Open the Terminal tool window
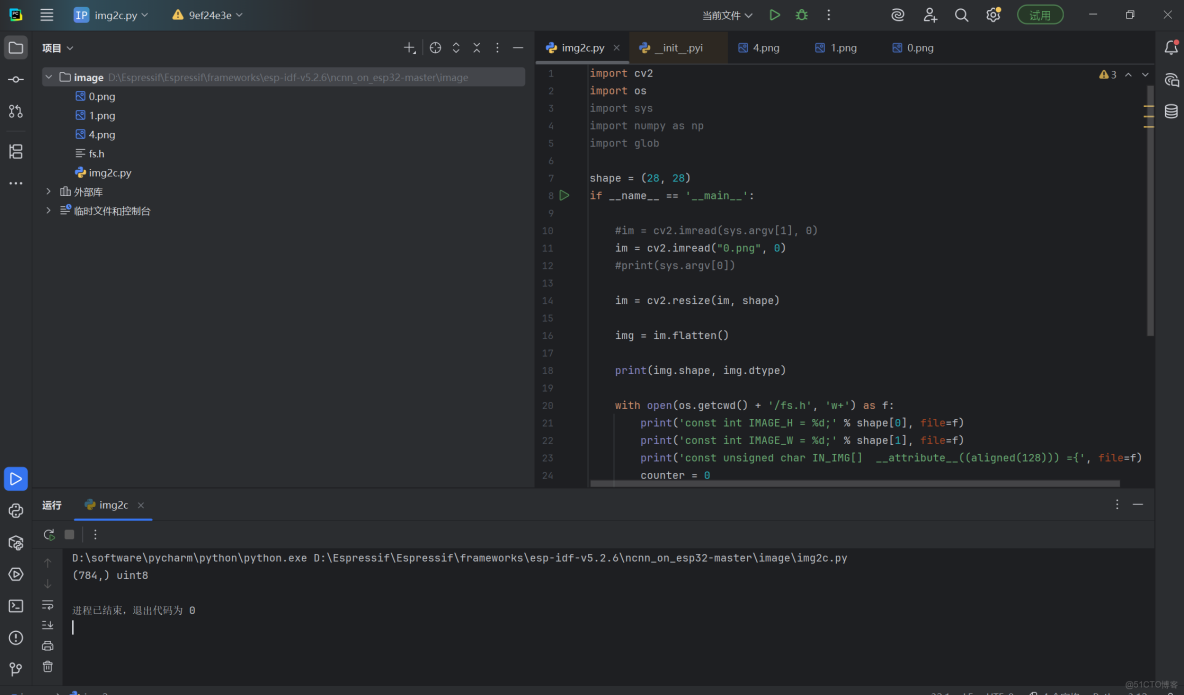This screenshot has width=1184, height=695. coord(15,606)
